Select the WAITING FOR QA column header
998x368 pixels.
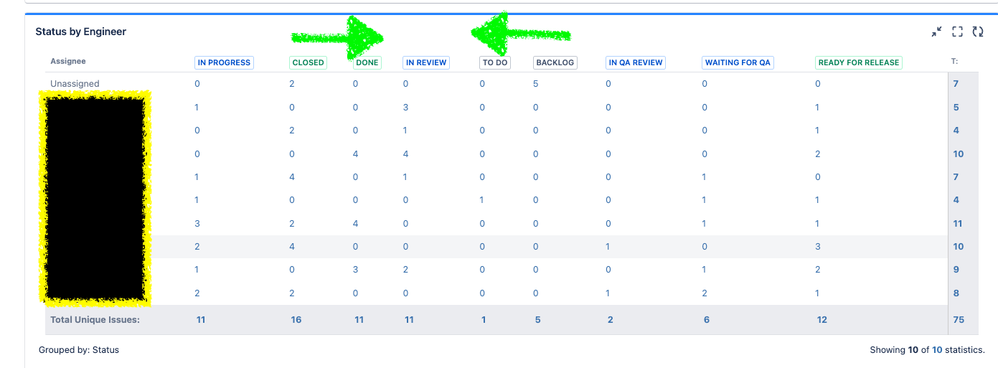738,62
